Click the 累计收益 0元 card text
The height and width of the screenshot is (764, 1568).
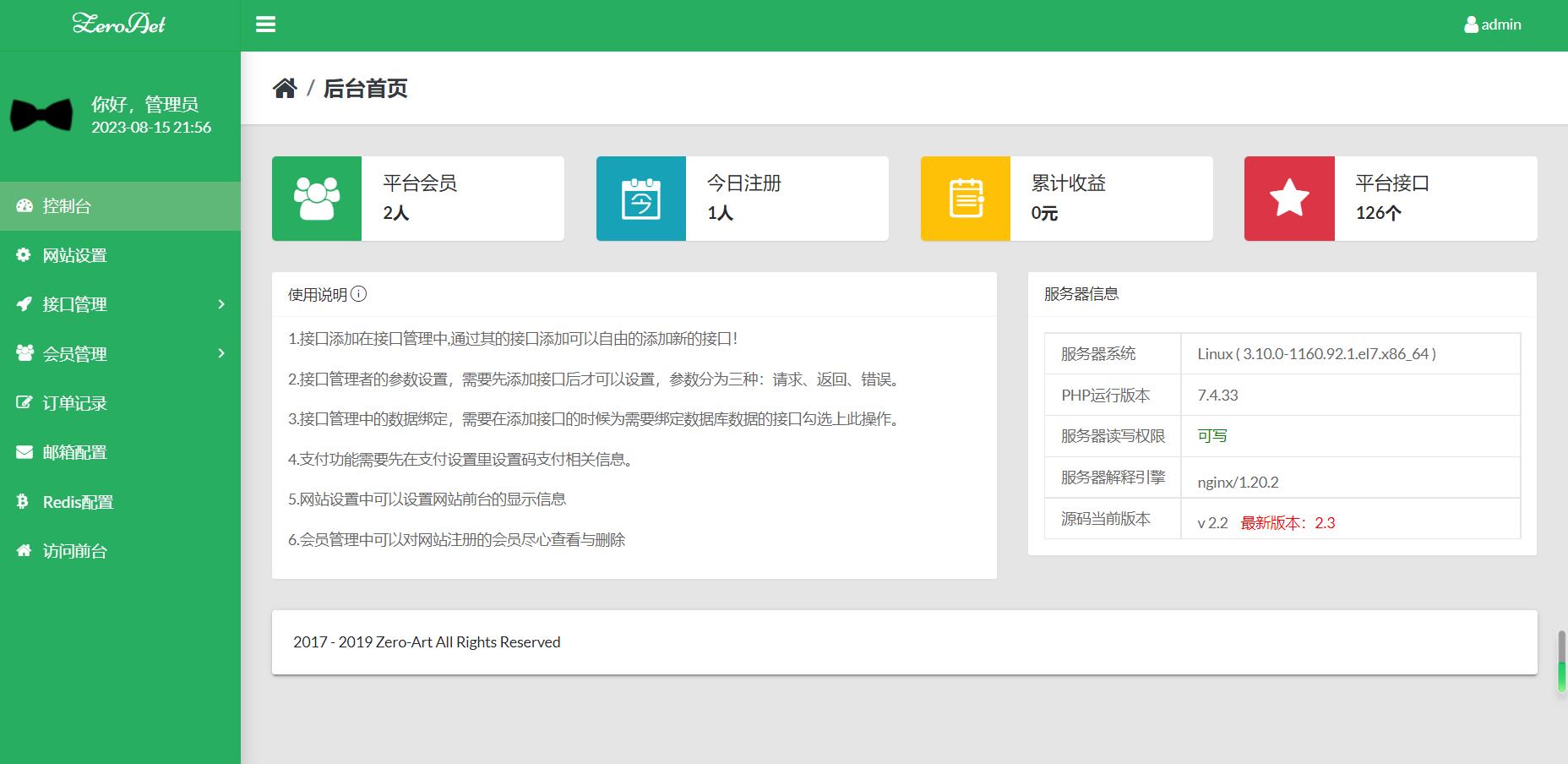click(x=1069, y=198)
